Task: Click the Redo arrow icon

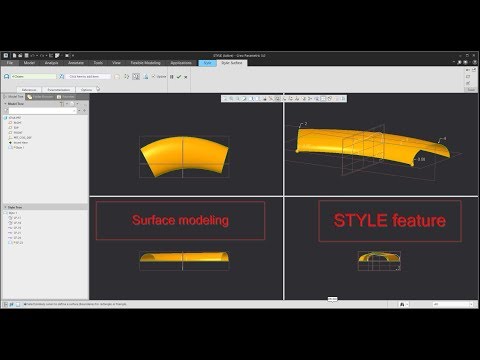Action: coord(42,55)
